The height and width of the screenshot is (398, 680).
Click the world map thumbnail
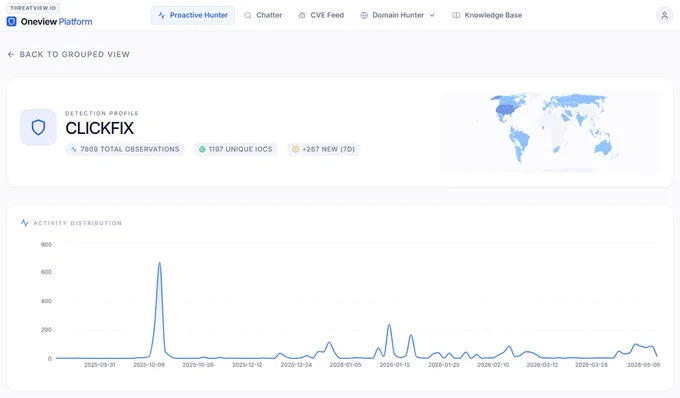pyautogui.click(x=550, y=132)
